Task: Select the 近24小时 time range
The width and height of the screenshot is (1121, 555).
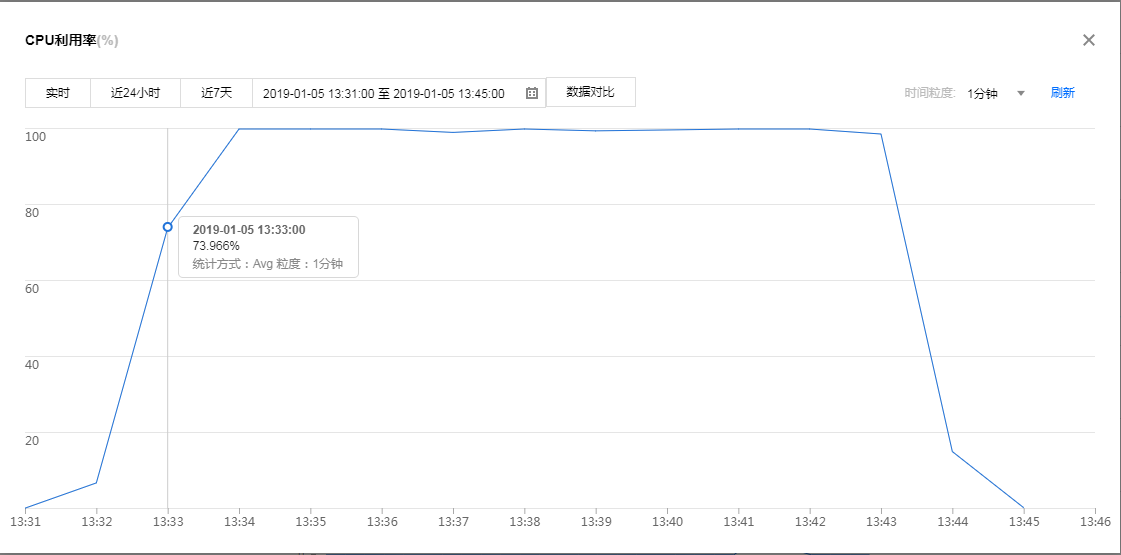Action: coord(135,93)
